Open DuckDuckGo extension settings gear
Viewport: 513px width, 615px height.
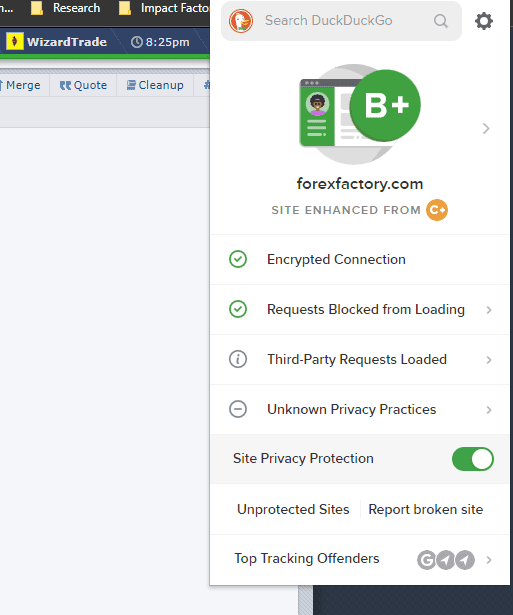point(484,21)
